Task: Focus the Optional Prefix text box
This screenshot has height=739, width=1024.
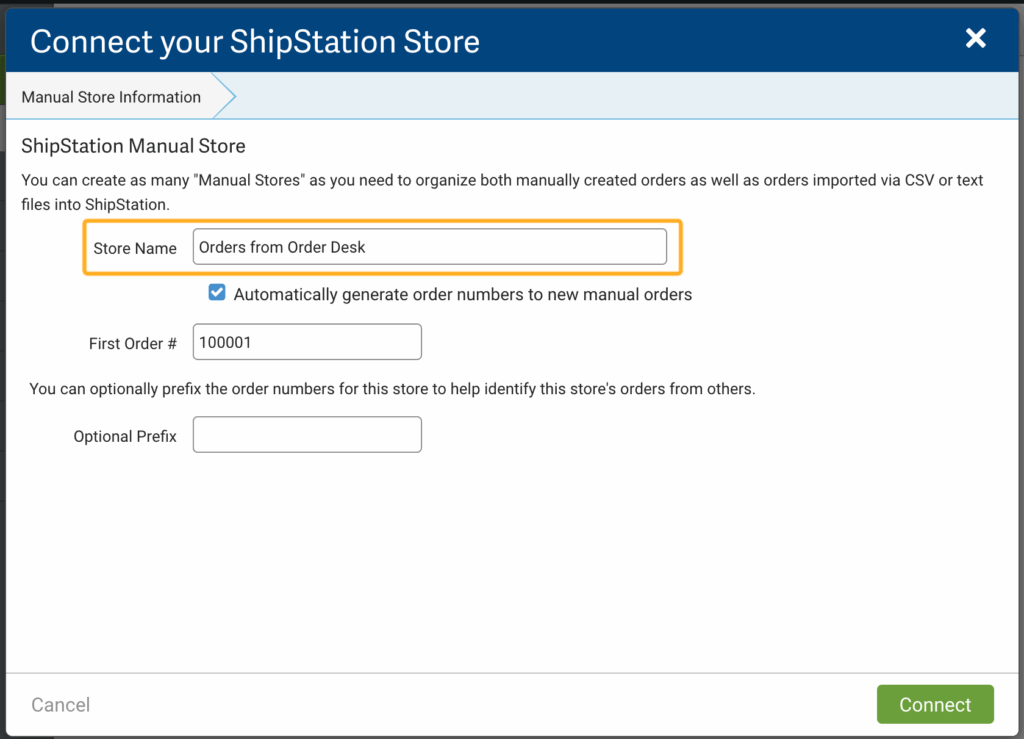Action: [307, 435]
